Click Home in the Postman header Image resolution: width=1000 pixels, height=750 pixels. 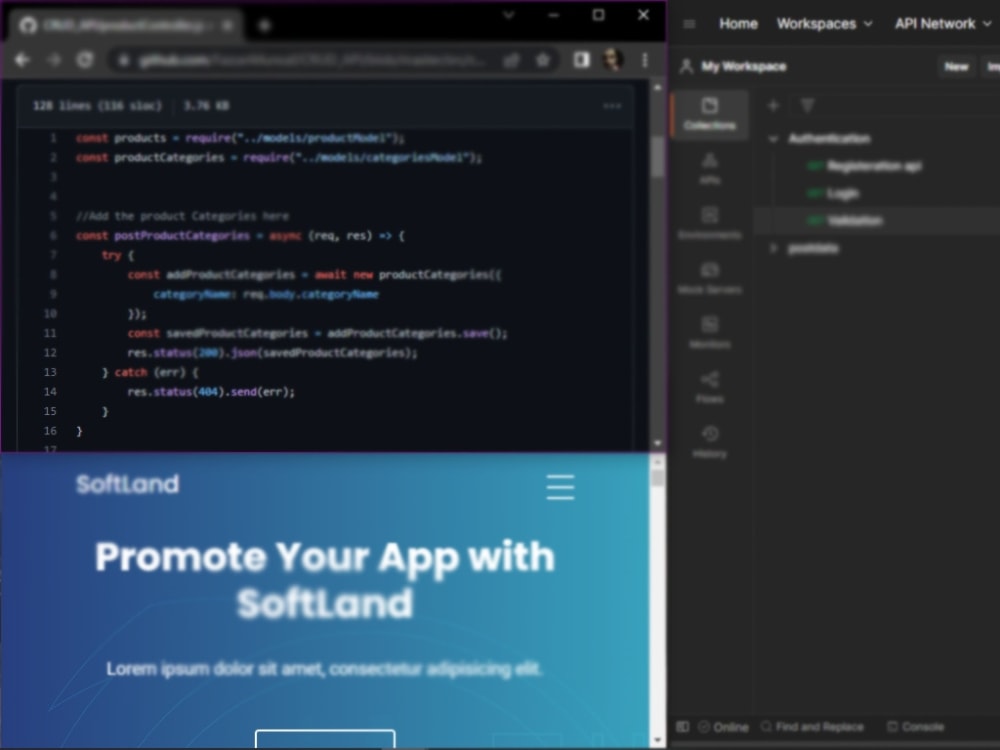click(x=738, y=23)
